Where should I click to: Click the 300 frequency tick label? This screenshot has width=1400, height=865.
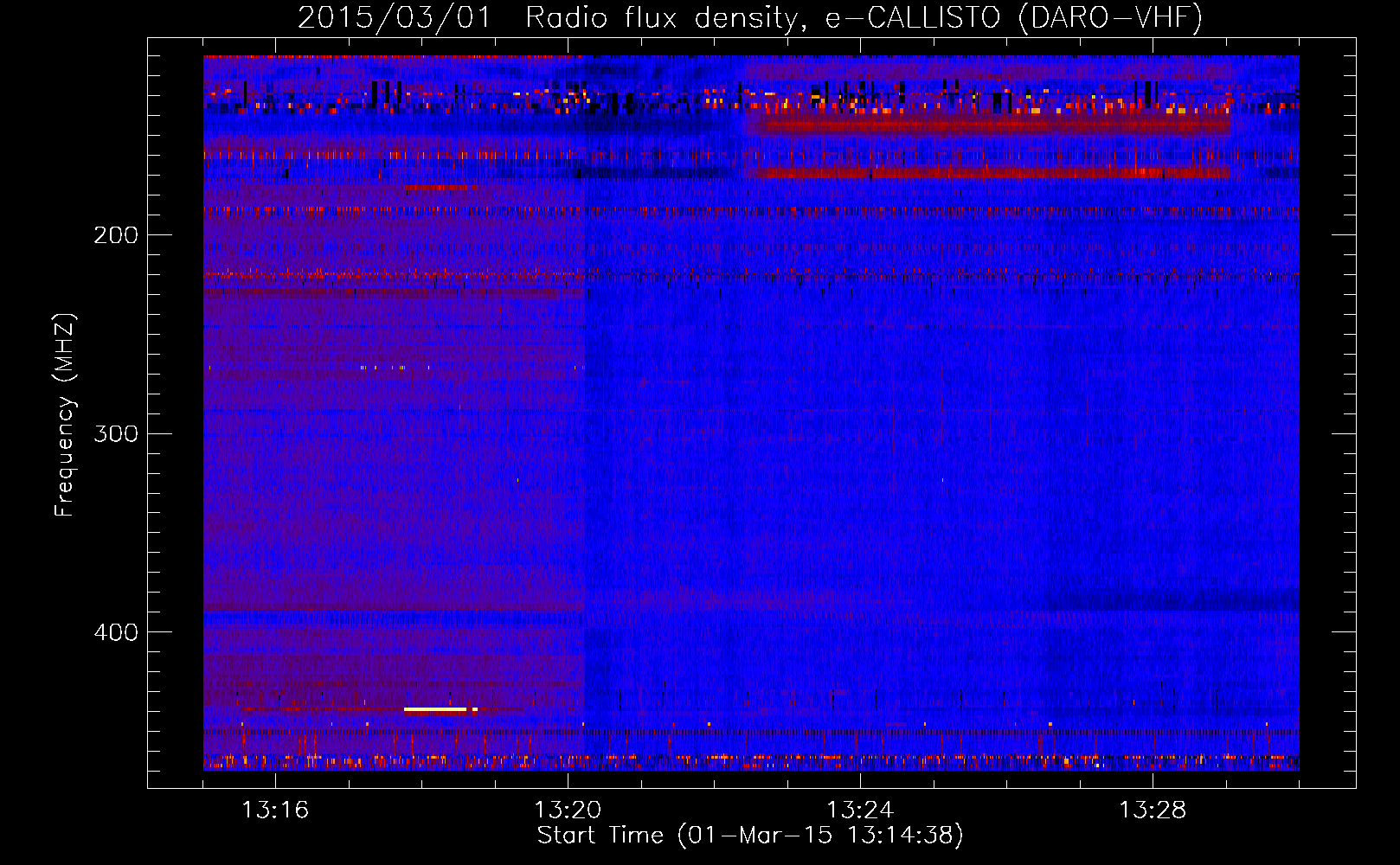tap(116, 433)
